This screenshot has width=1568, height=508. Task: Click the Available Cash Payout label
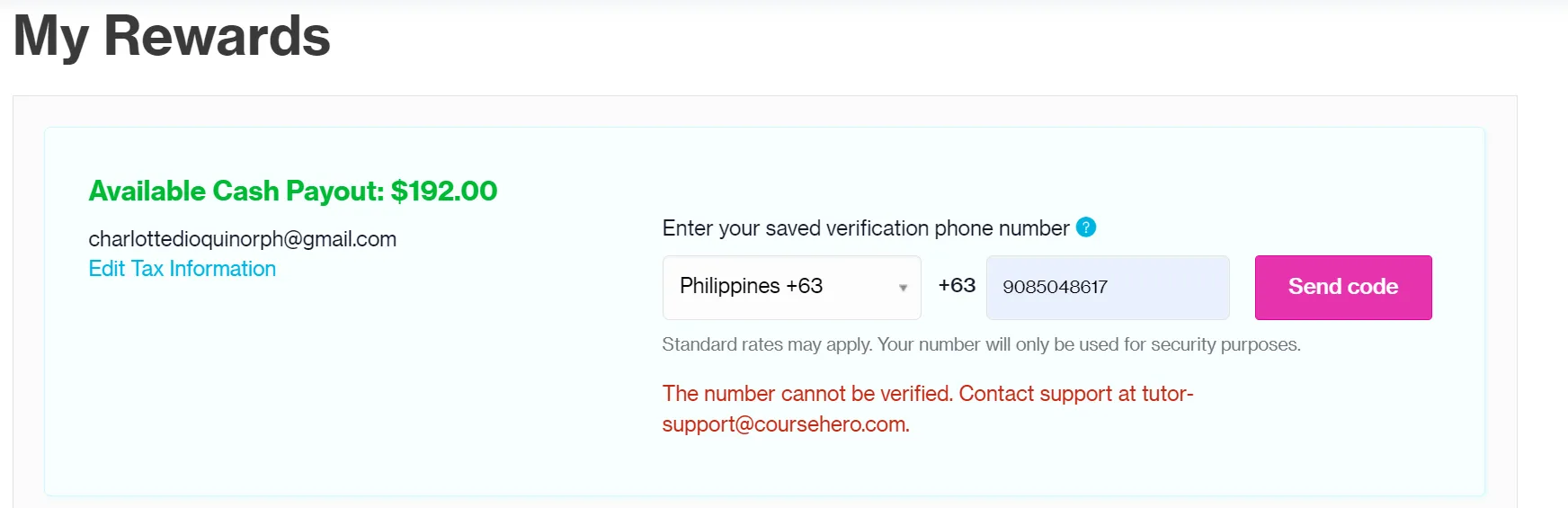point(236,192)
